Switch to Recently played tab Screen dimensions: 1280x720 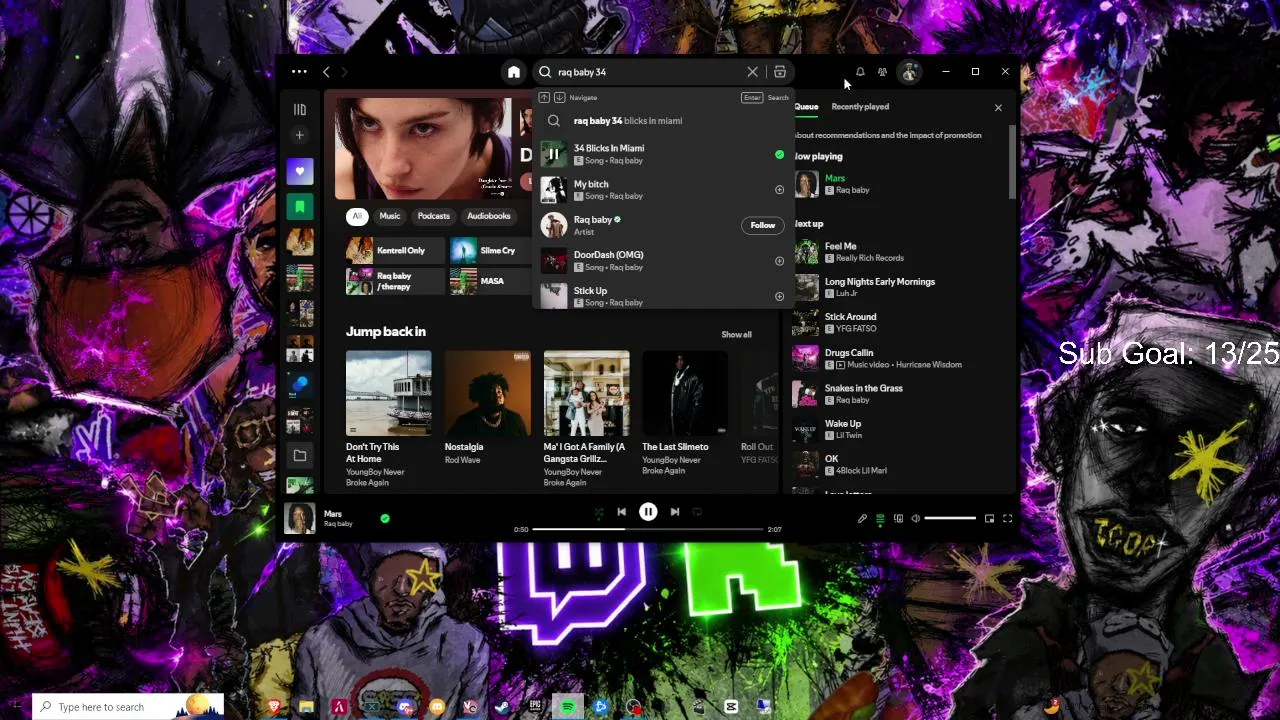860,107
